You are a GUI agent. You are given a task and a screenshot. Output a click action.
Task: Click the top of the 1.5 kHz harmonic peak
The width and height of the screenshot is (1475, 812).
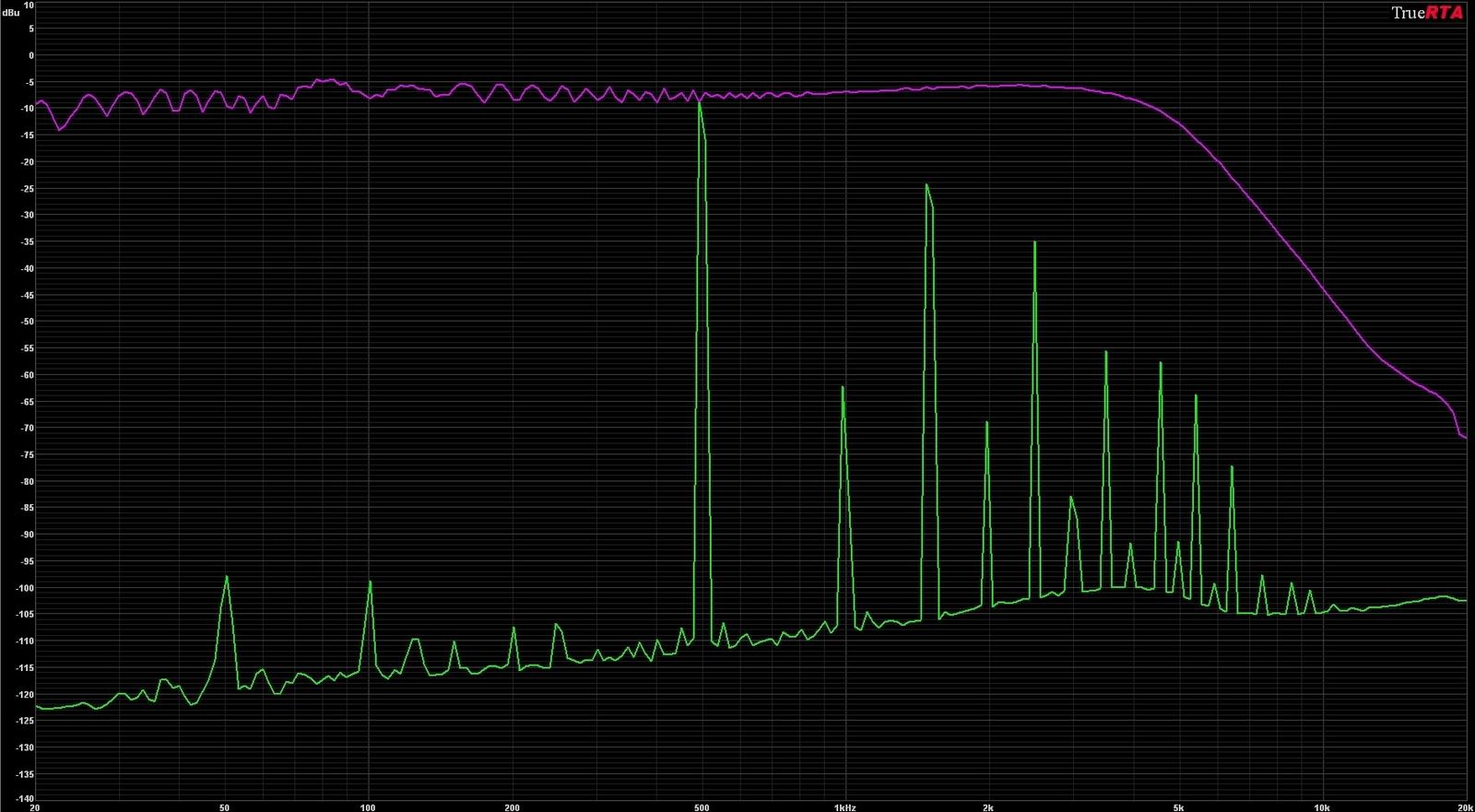[x=926, y=184]
